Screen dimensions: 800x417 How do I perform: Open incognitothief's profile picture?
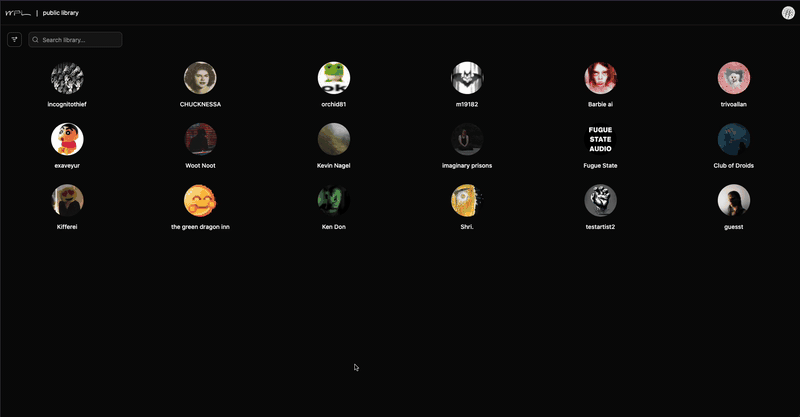pos(67,78)
